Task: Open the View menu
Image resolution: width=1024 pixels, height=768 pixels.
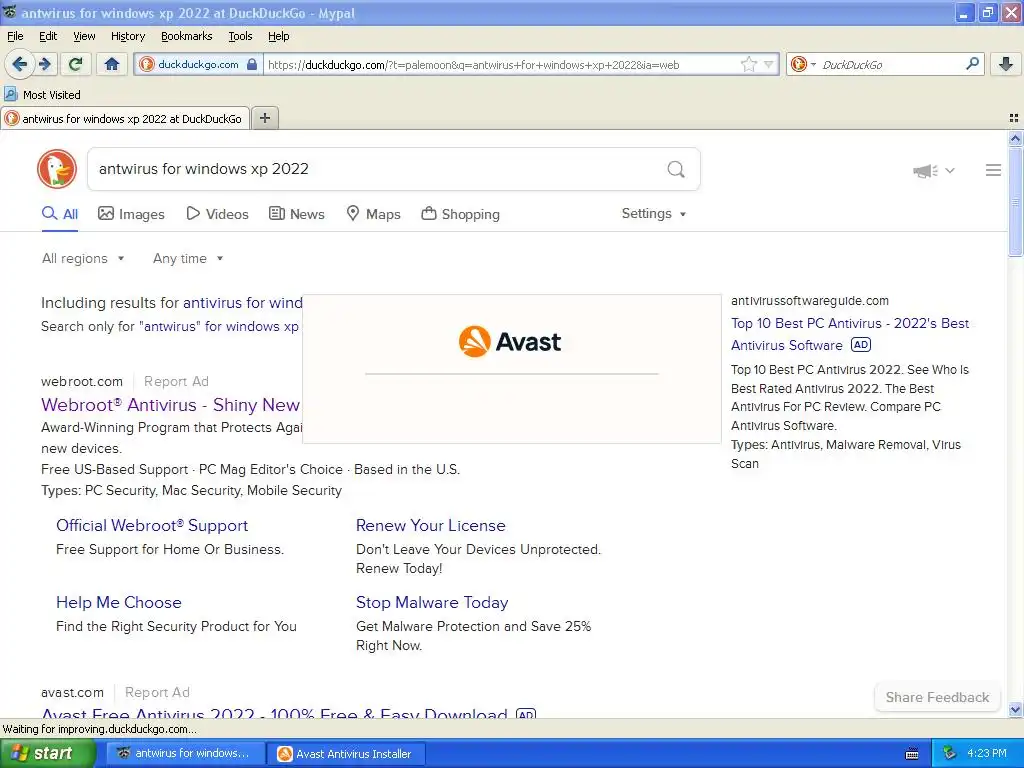Action: tap(84, 36)
